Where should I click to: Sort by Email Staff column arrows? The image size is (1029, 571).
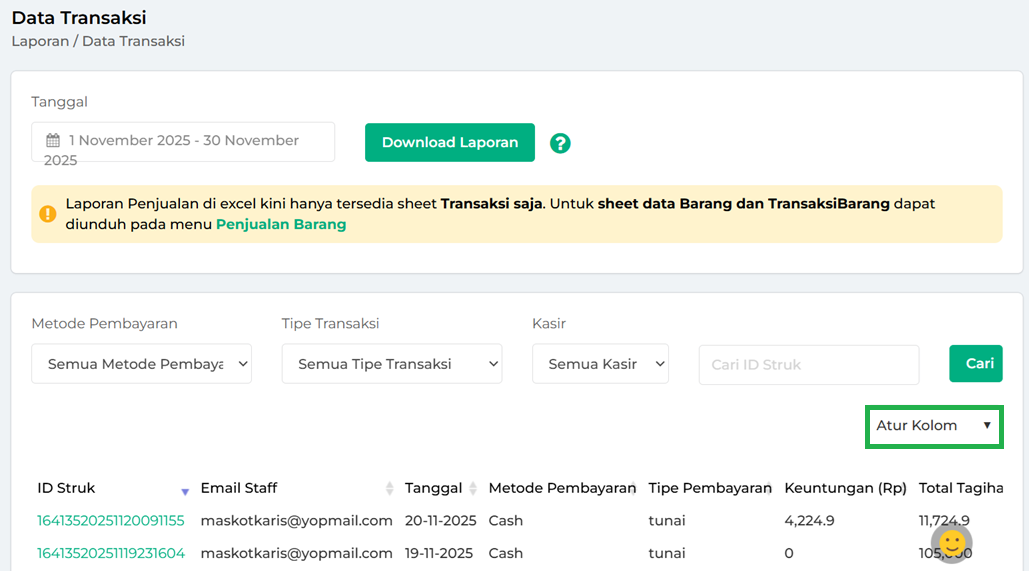coord(390,488)
